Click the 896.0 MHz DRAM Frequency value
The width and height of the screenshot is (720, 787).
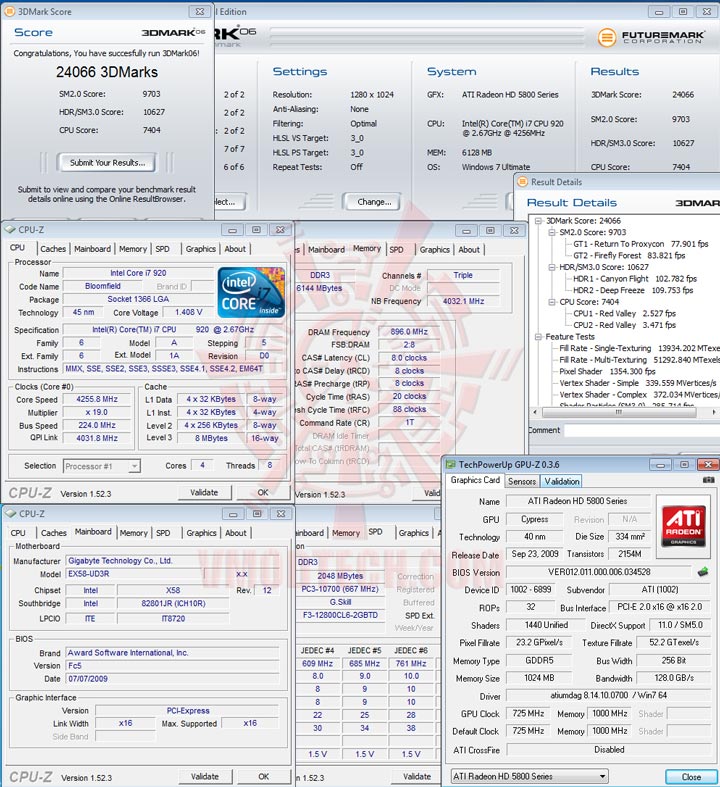point(409,332)
